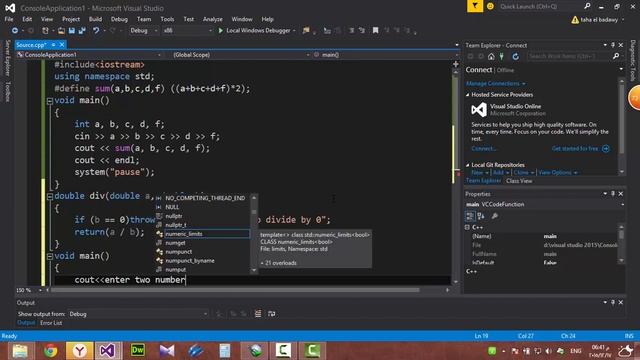Open the Debug configuration dropdown

click(144, 31)
